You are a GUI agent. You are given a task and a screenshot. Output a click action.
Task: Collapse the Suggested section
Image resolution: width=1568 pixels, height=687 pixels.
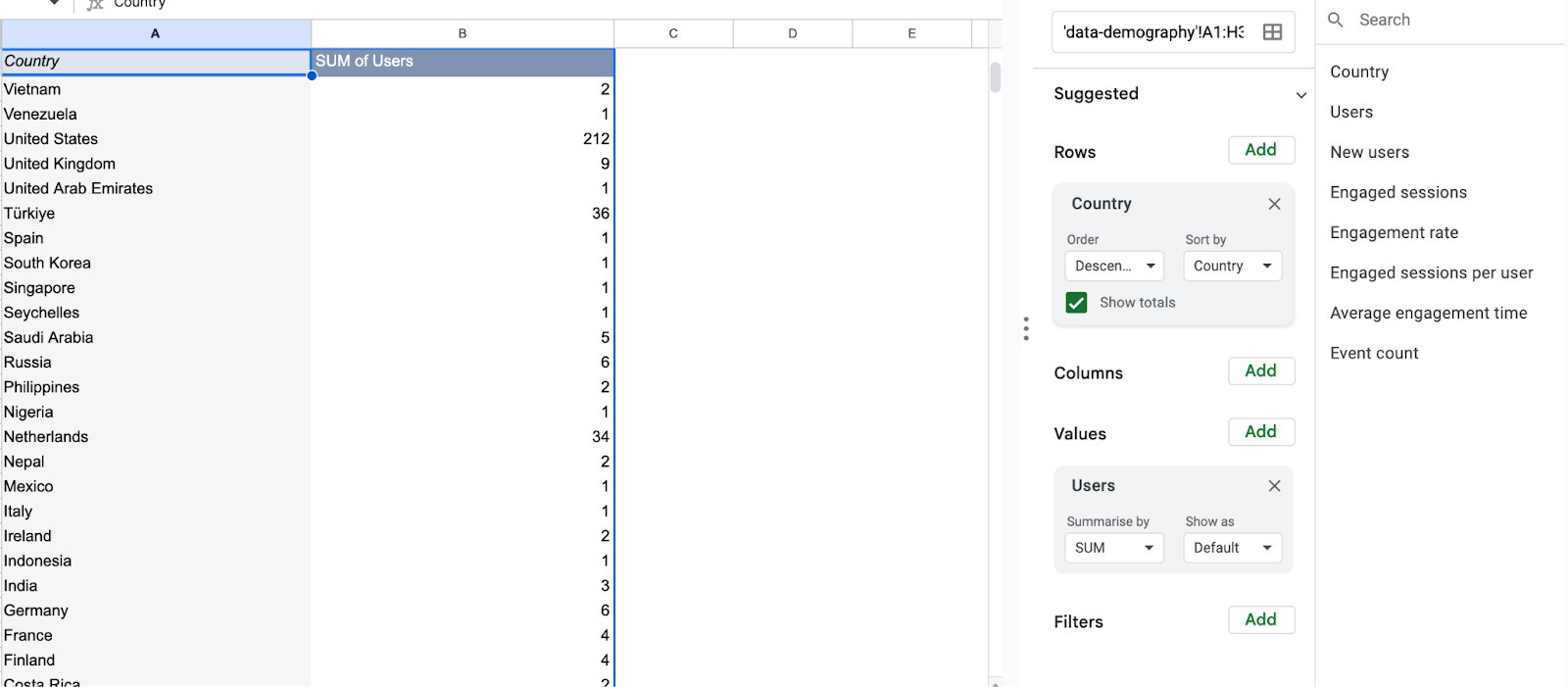tap(1300, 95)
